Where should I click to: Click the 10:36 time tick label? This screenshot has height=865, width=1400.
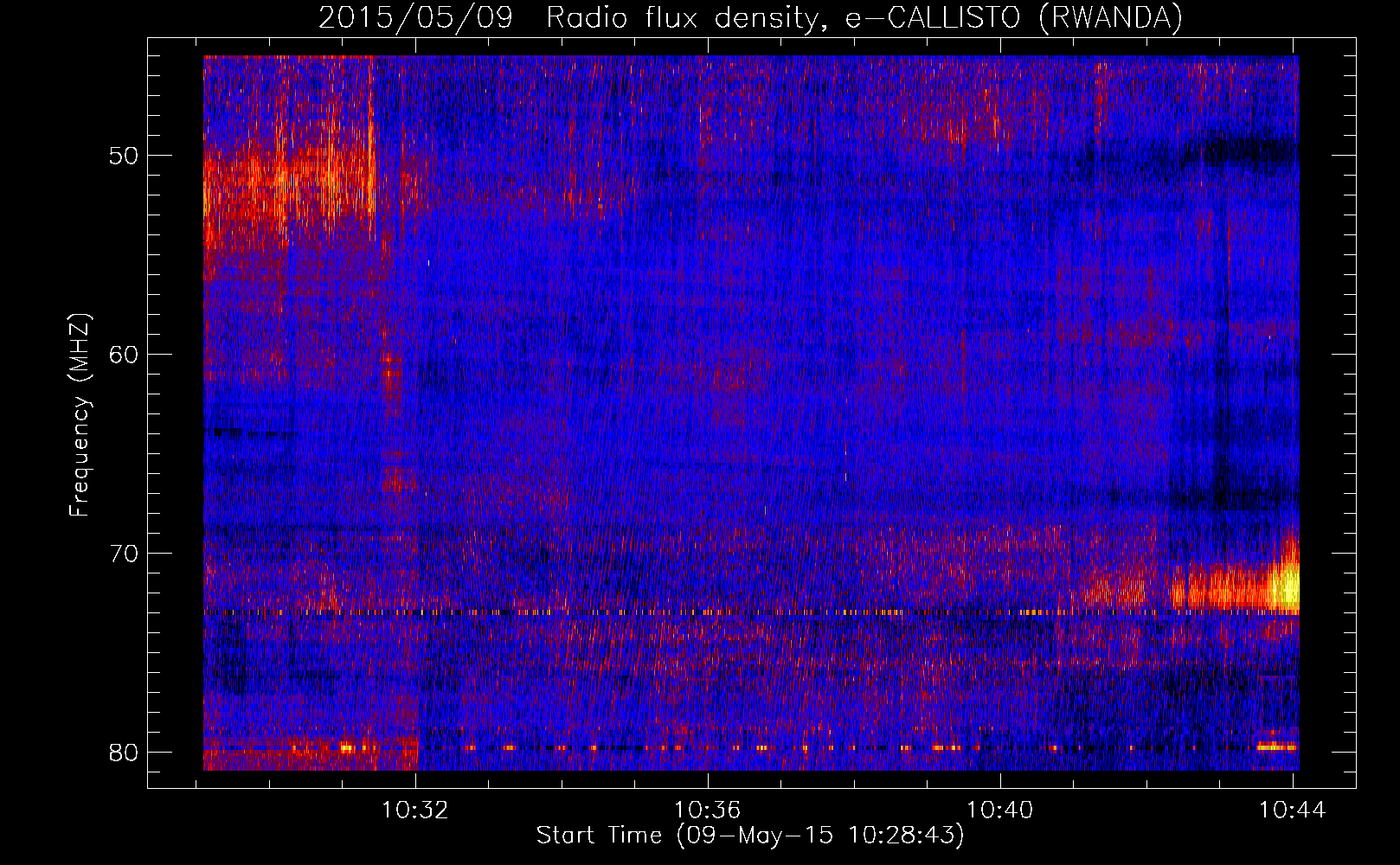pyautogui.click(x=708, y=810)
